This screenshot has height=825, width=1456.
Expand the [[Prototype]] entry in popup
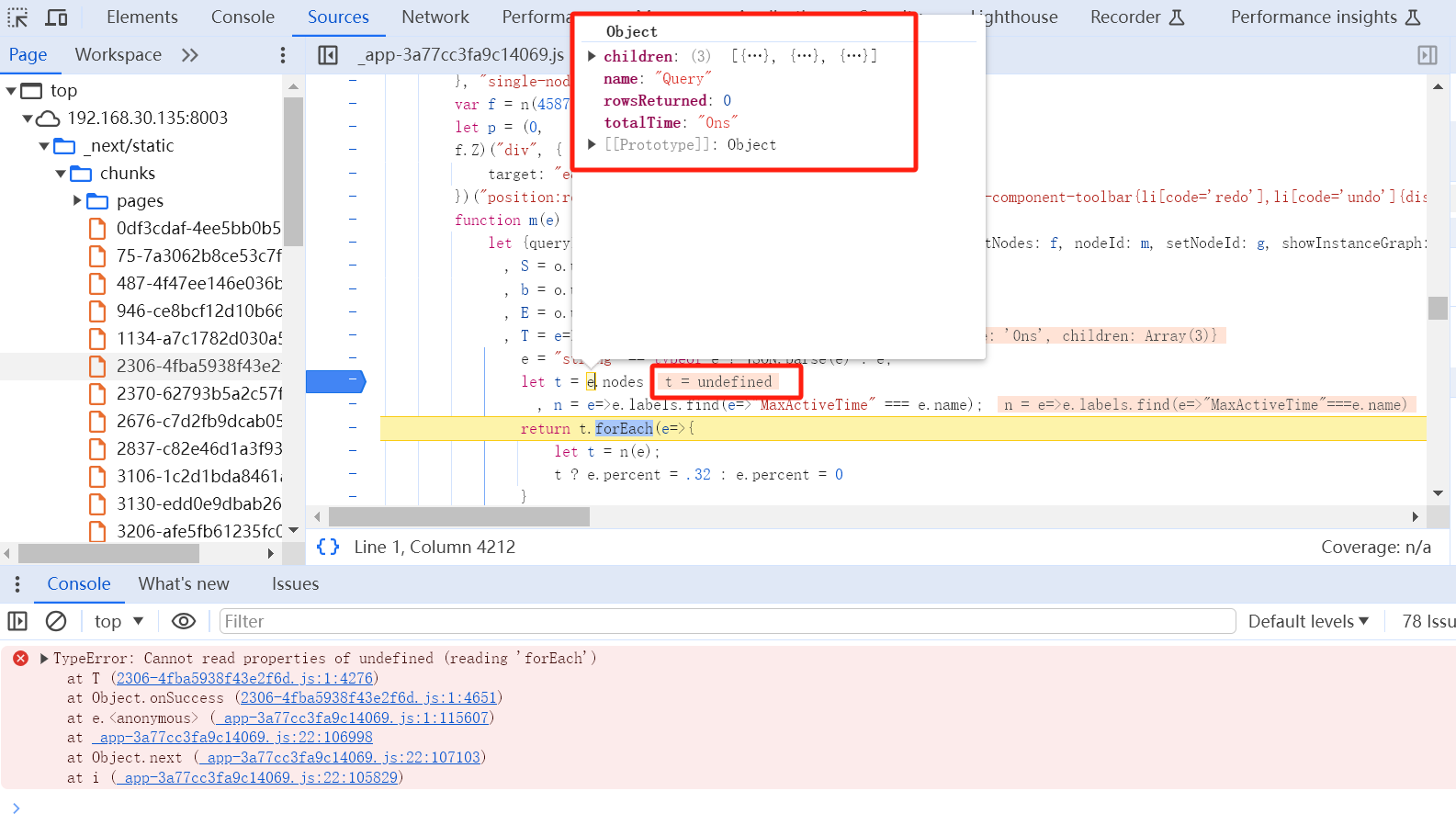[x=593, y=144]
